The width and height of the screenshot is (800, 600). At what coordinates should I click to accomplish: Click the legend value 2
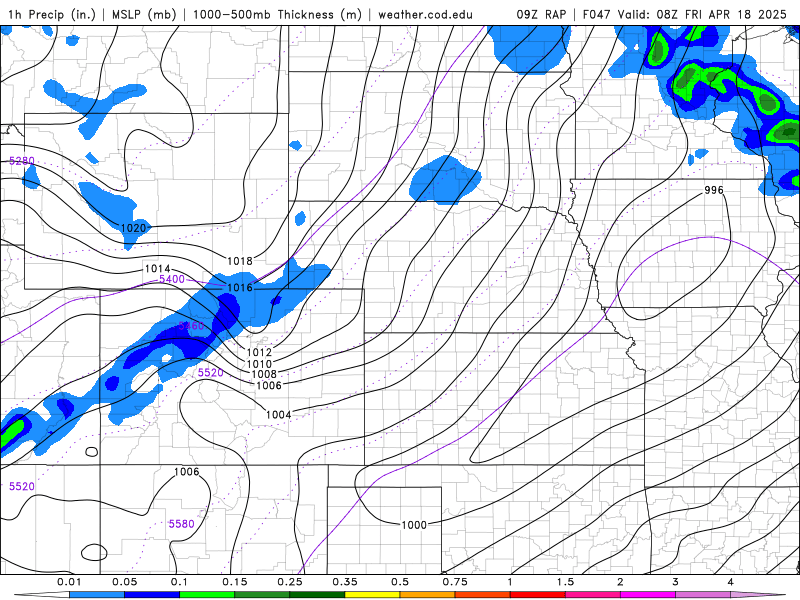point(620,582)
